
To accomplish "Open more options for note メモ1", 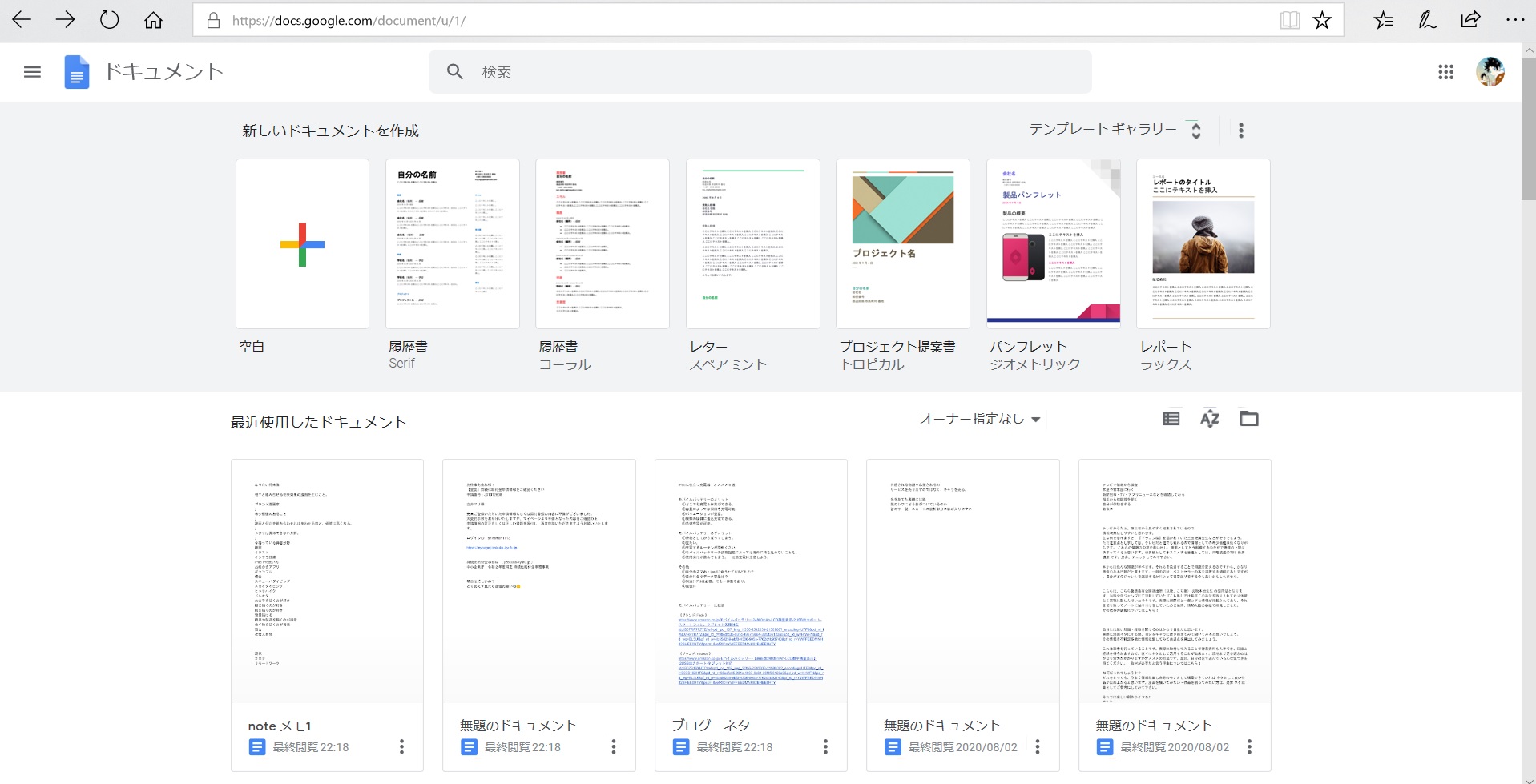I will pos(401,746).
